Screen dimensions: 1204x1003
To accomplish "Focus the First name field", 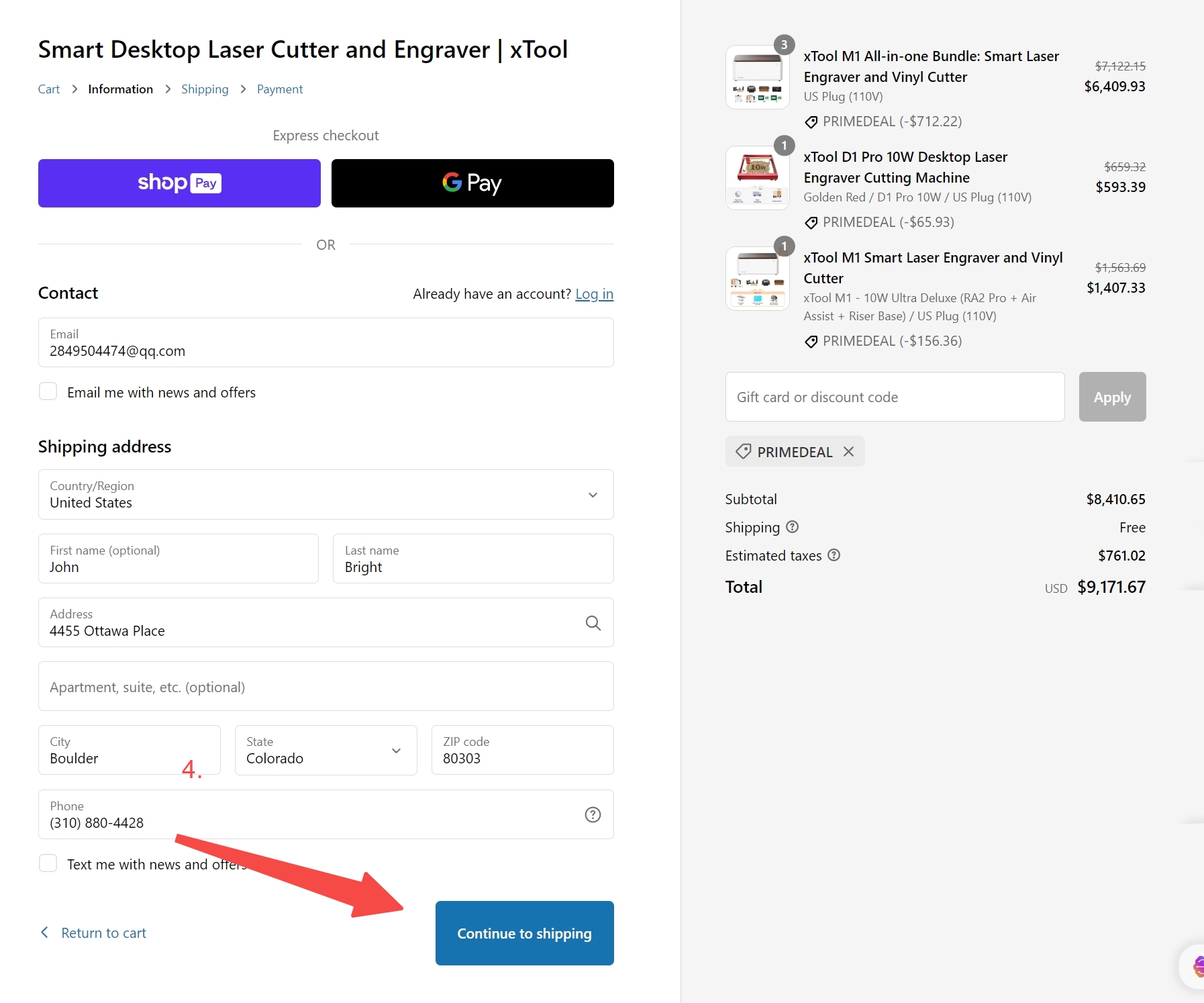I will pos(179,559).
